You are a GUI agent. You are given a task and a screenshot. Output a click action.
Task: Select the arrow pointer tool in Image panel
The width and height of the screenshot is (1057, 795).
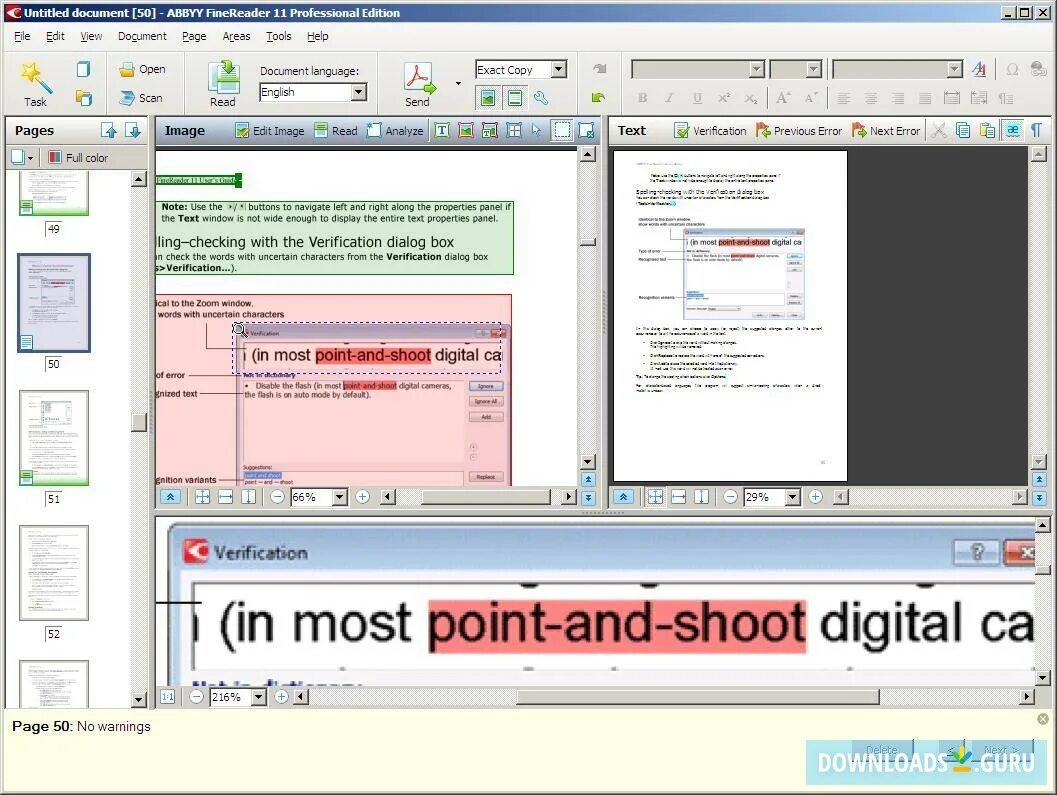click(x=537, y=131)
